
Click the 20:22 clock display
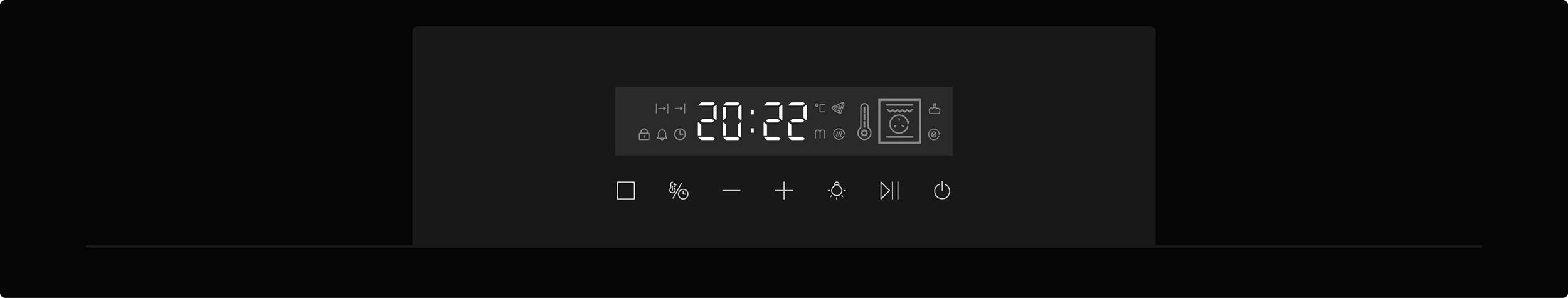click(752, 121)
